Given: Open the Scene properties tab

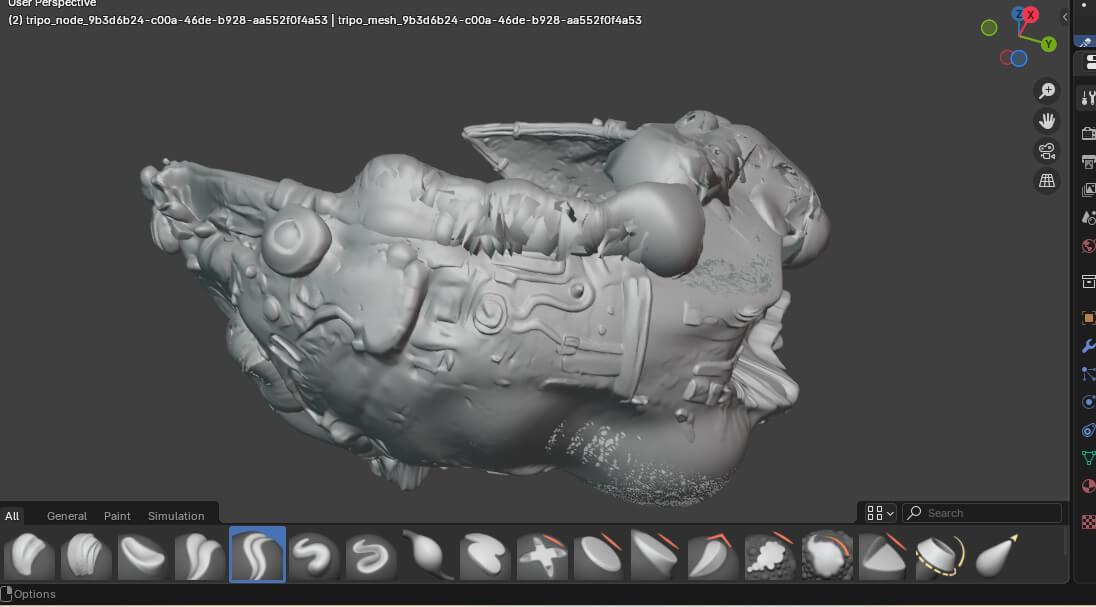Looking at the screenshot, I should tap(1088, 217).
